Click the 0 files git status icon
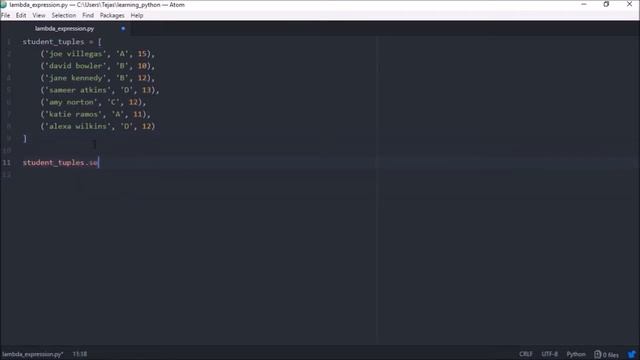Screen dimensions: 640x360 (x=606, y=354)
